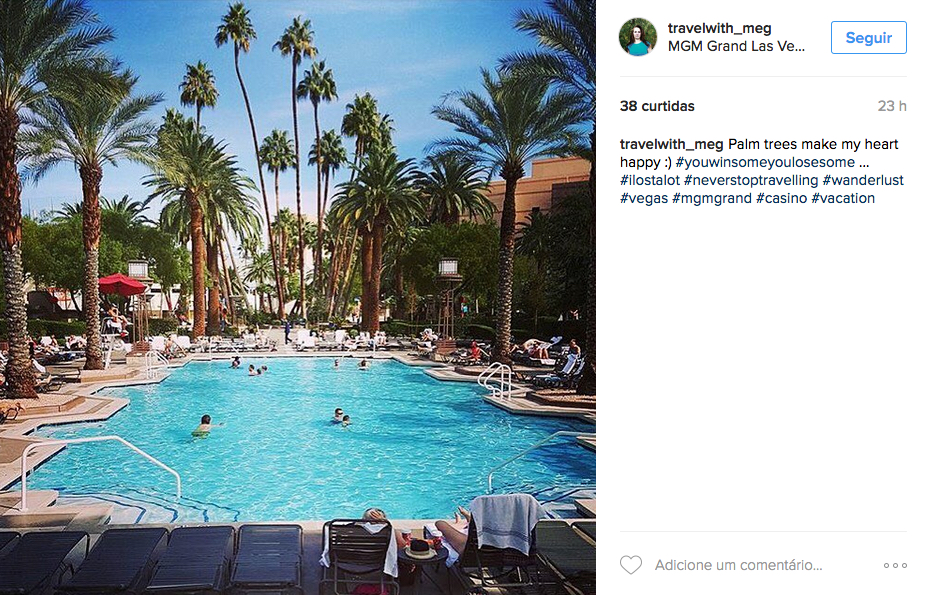The image size is (931, 595).
Task: Open the 23 h timestamp link
Action: point(892,106)
